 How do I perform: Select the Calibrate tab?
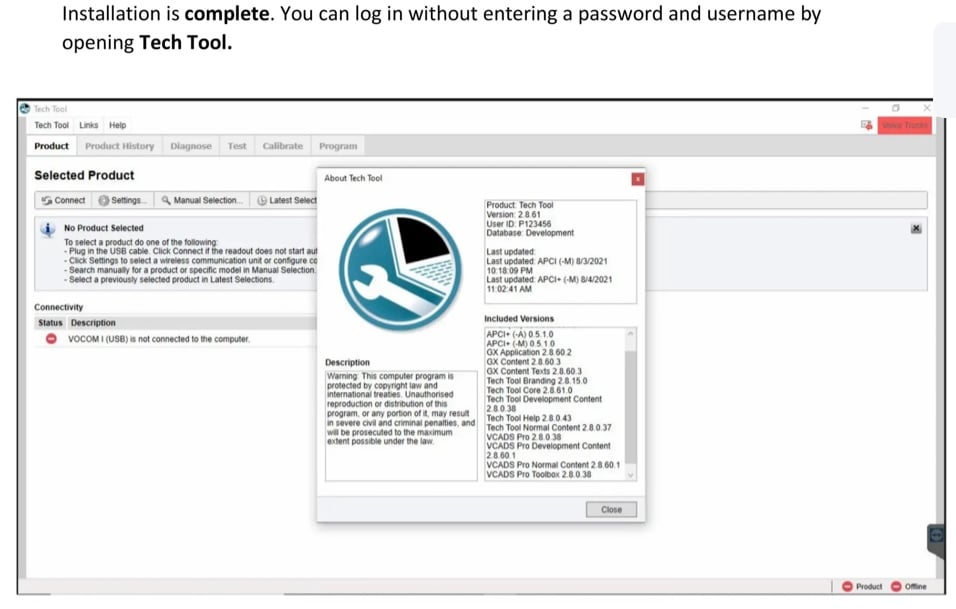(x=282, y=146)
